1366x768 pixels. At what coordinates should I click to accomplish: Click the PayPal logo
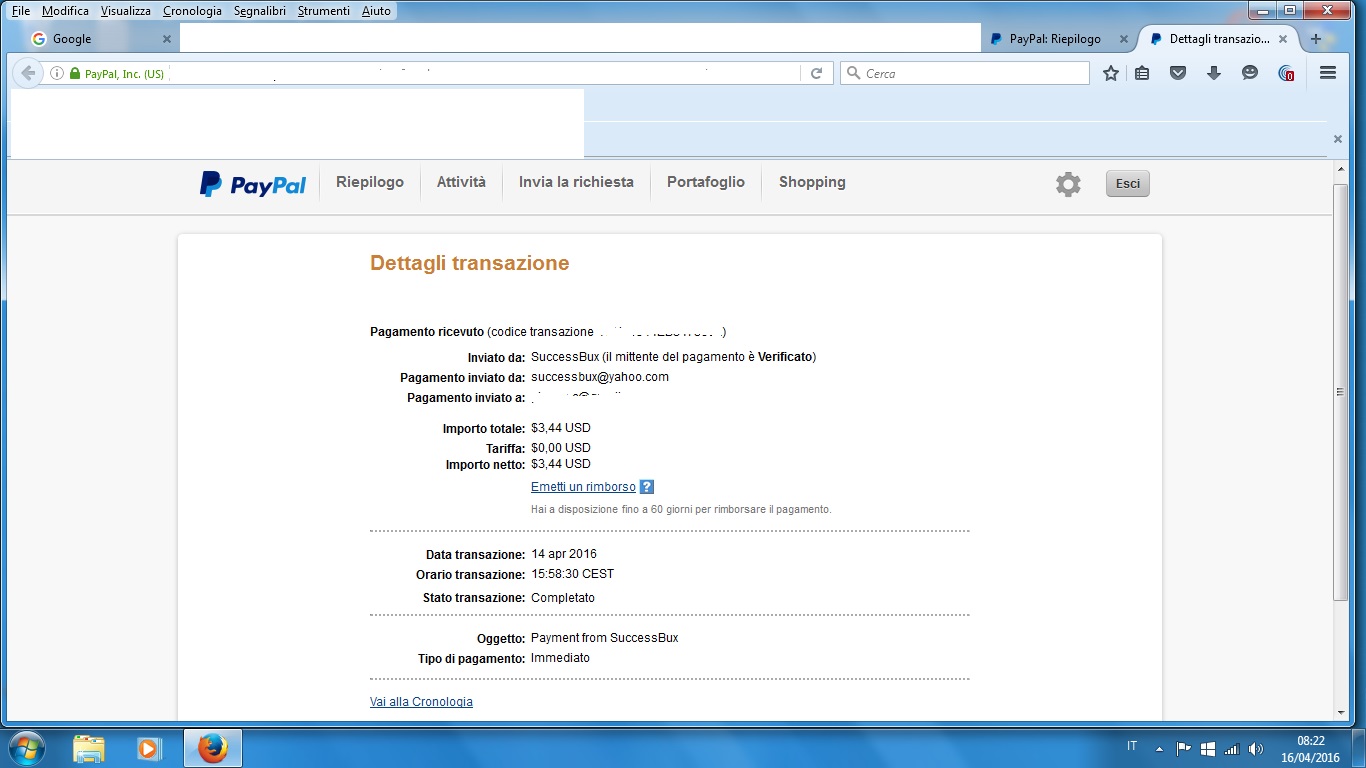253,184
